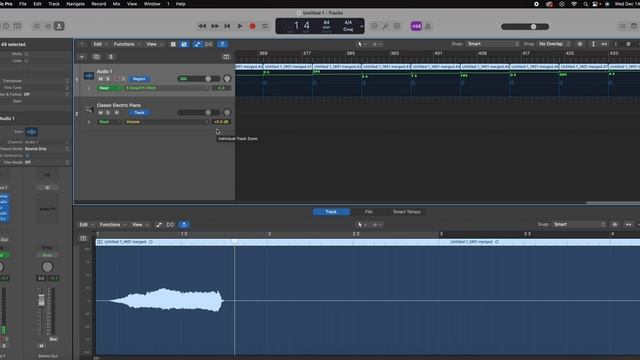This screenshot has height=360, width=640.
Task: Fast forward using the transport button
Action: 215,26
